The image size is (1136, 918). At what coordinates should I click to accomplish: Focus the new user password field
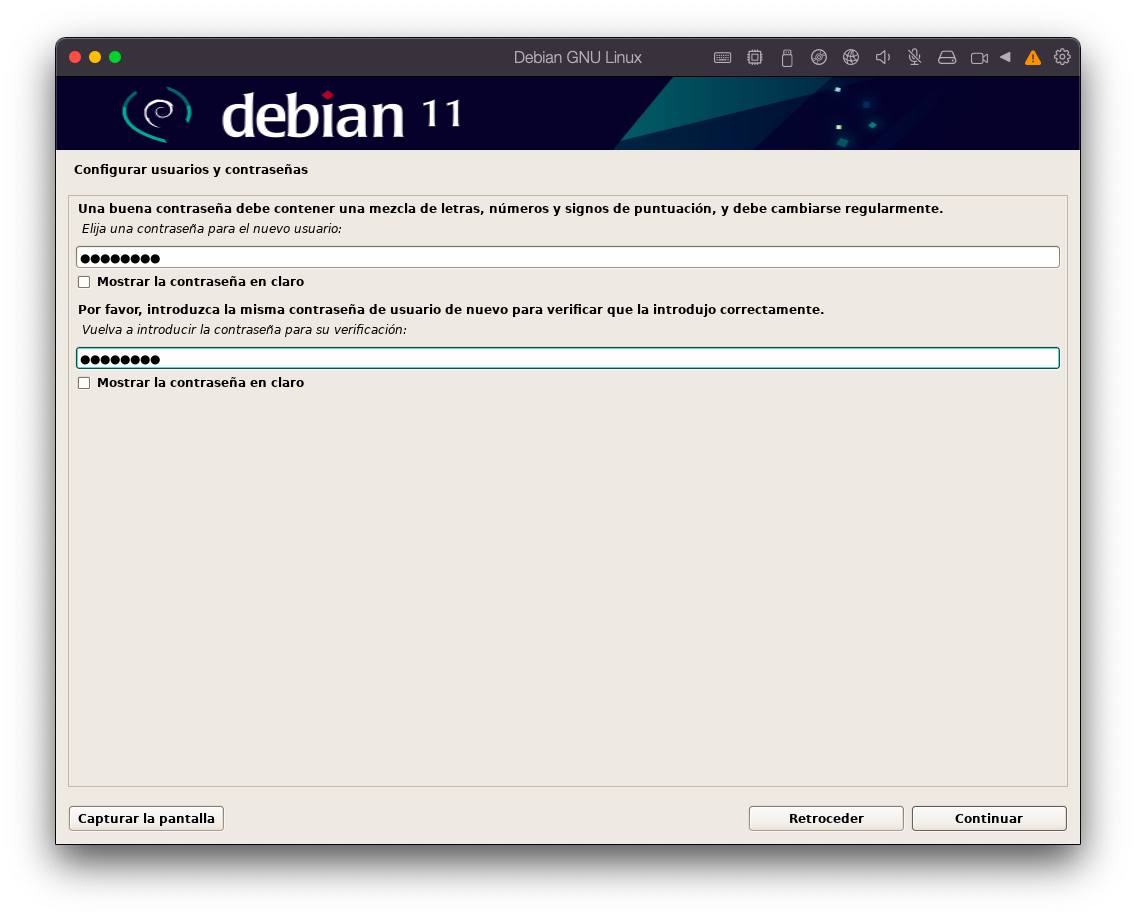pyautogui.click(x=567, y=257)
